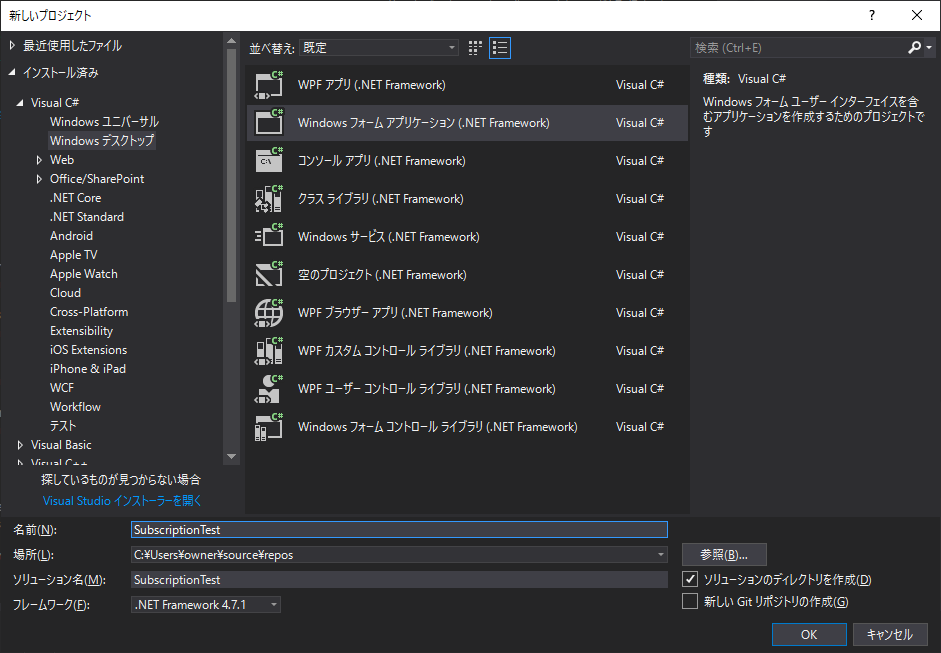The width and height of the screenshot is (941, 653).
Task: Select the Windows フォーム コントロール ライブラリ icon
Action: click(x=269, y=427)
